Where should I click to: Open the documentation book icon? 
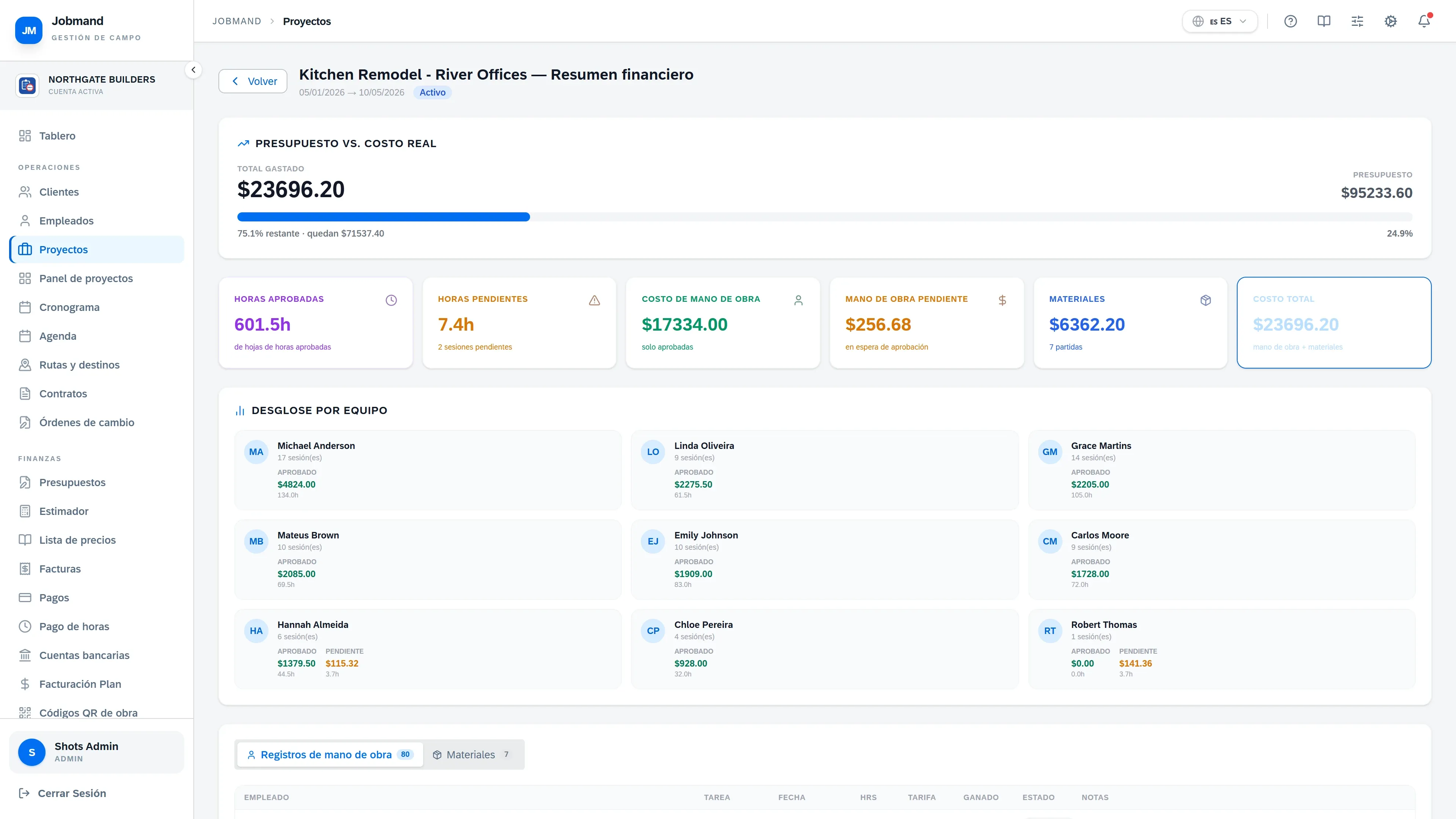pyautogui.click(x=1324, y=22)
